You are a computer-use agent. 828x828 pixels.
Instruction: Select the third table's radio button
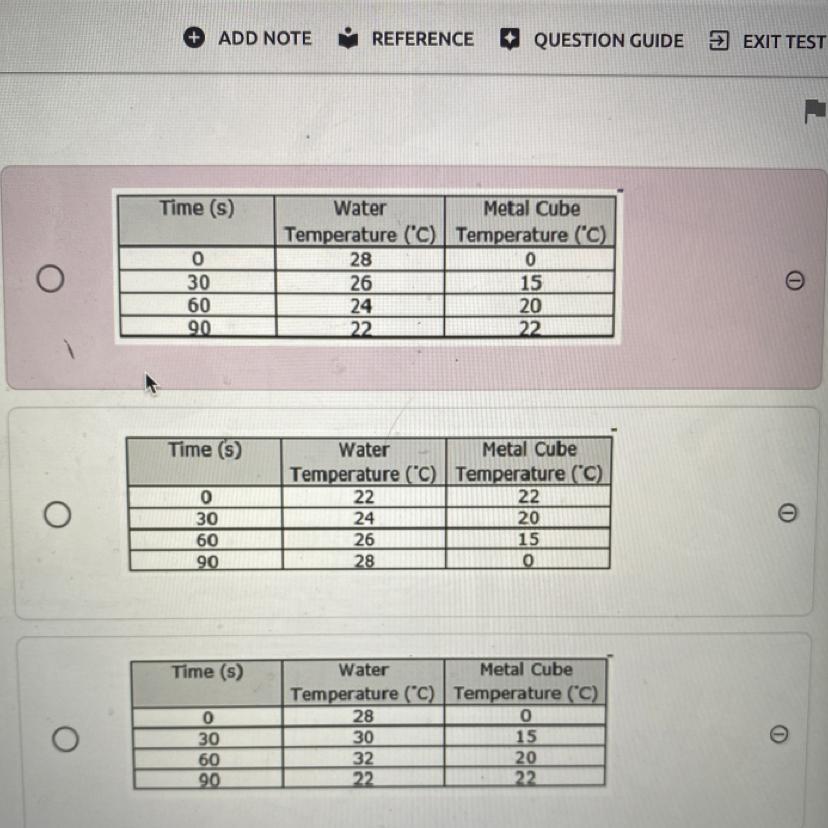coord(65,739)
